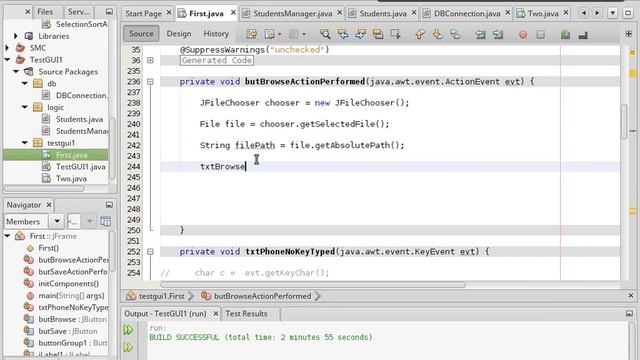Open the Files panel tab
The image size is (640, 360).
tap(45, 12)
